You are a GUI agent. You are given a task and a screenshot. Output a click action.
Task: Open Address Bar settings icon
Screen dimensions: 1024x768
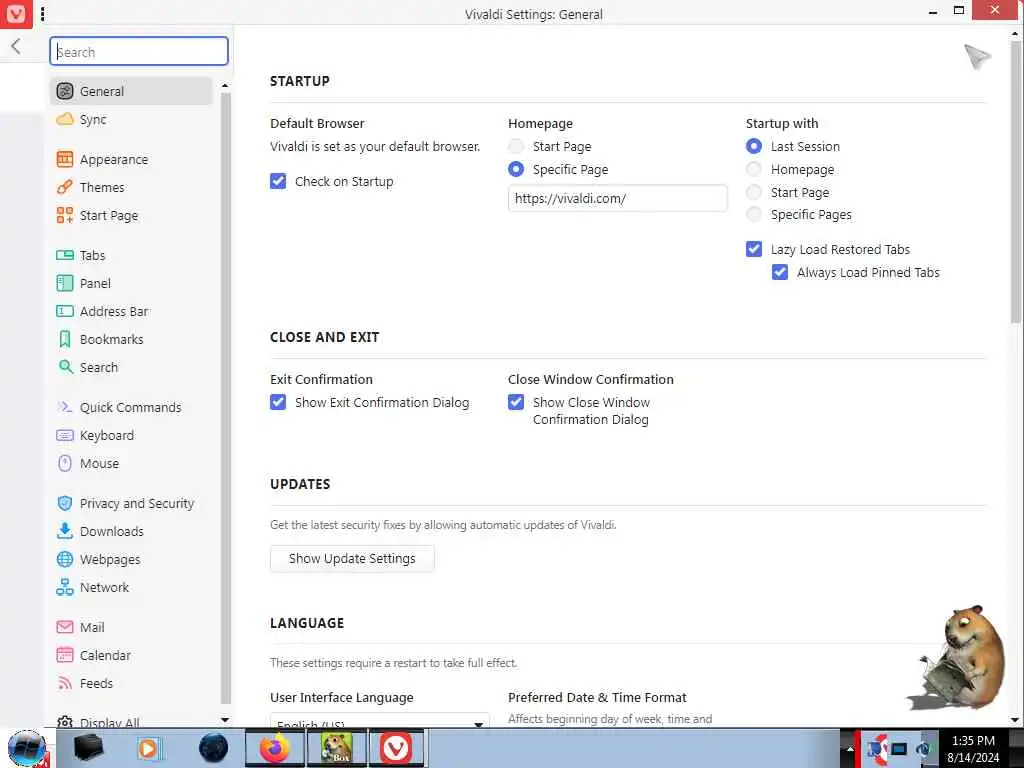65,312
